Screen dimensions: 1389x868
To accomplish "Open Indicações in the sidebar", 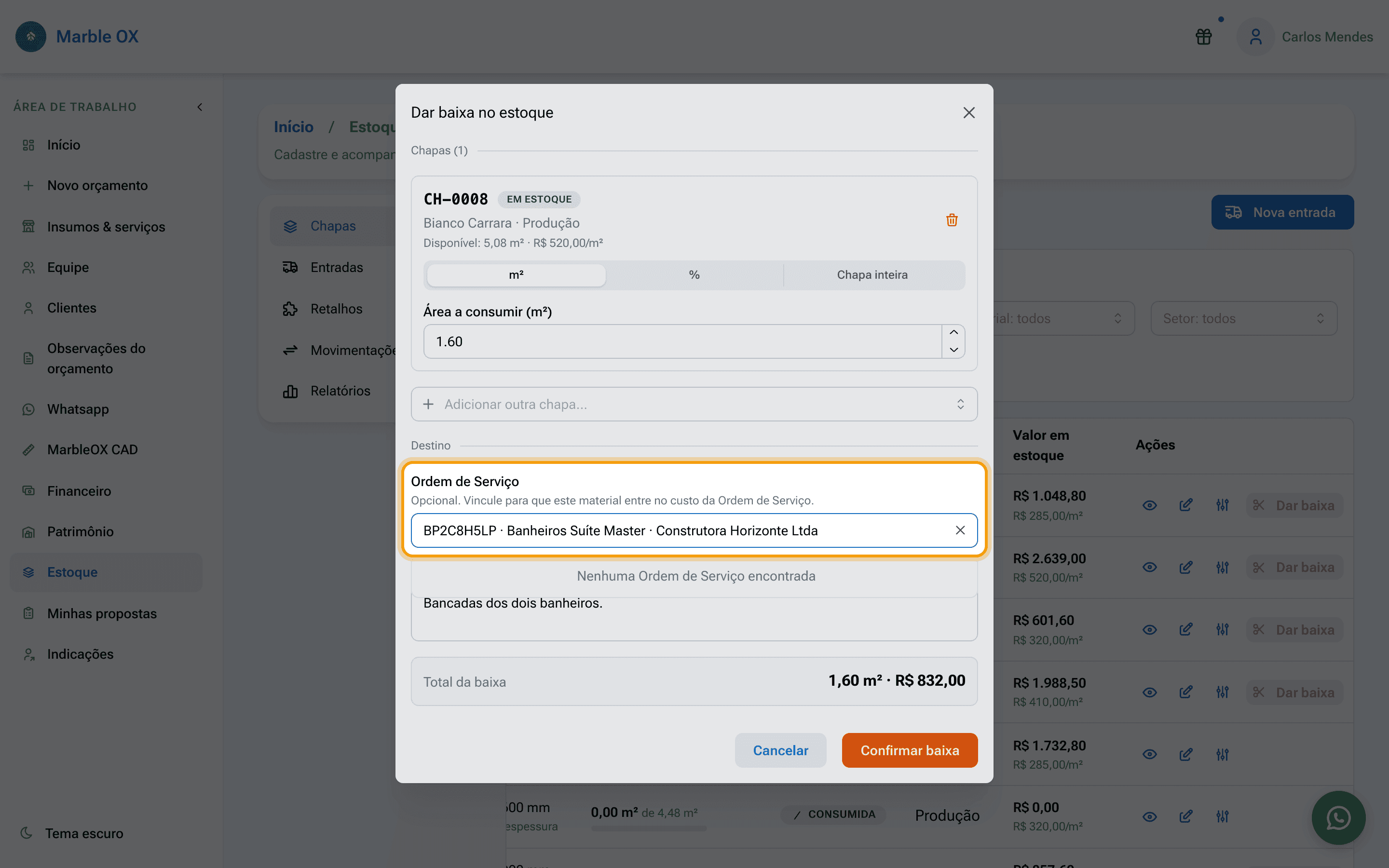I will 106,654.
